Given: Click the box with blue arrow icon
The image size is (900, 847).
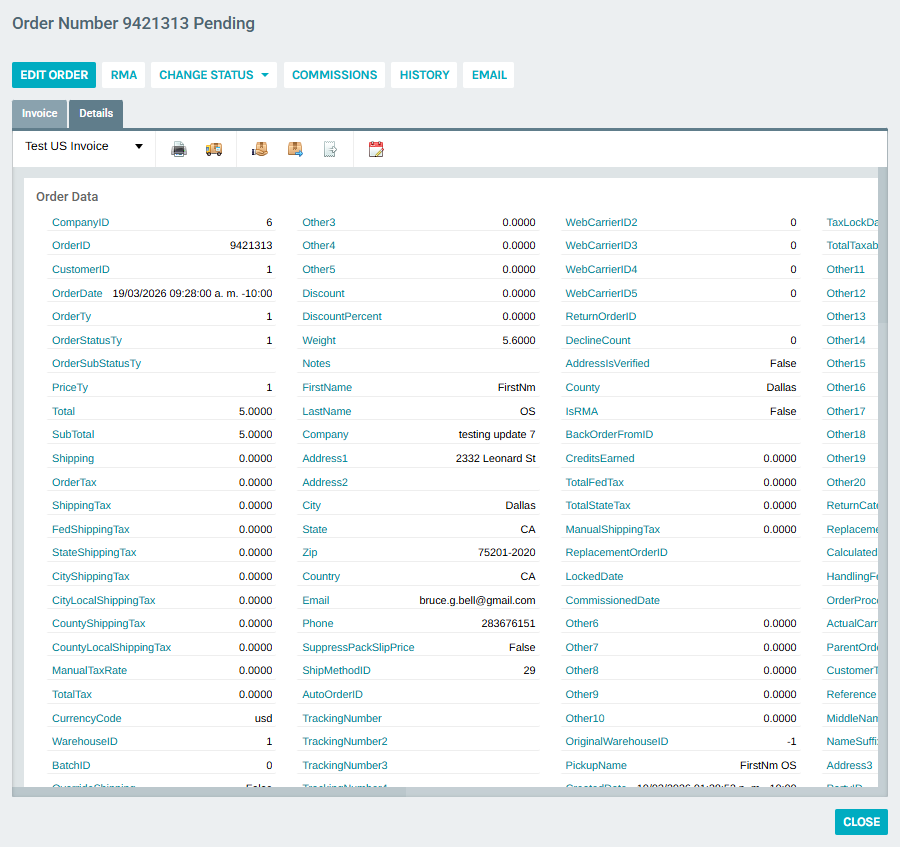Looking at the screenshot, I should [295, 149].
